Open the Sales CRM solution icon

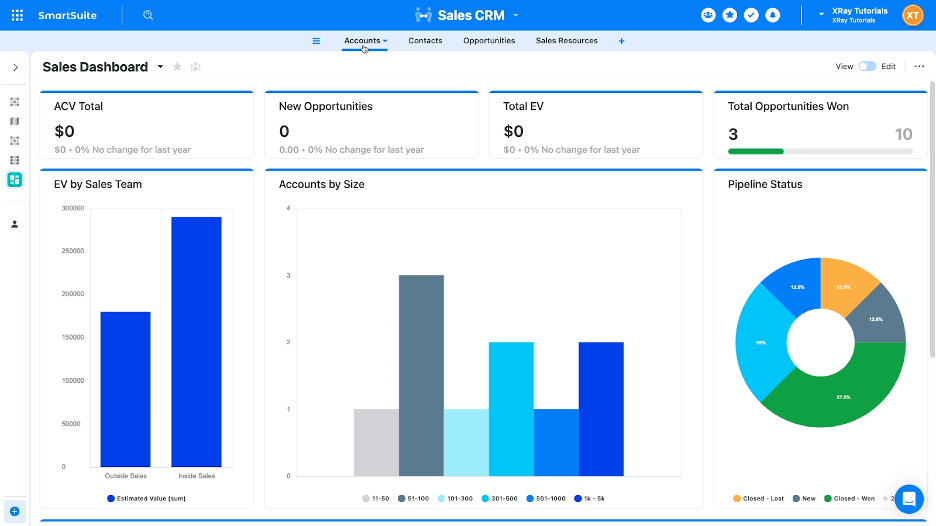423,16
